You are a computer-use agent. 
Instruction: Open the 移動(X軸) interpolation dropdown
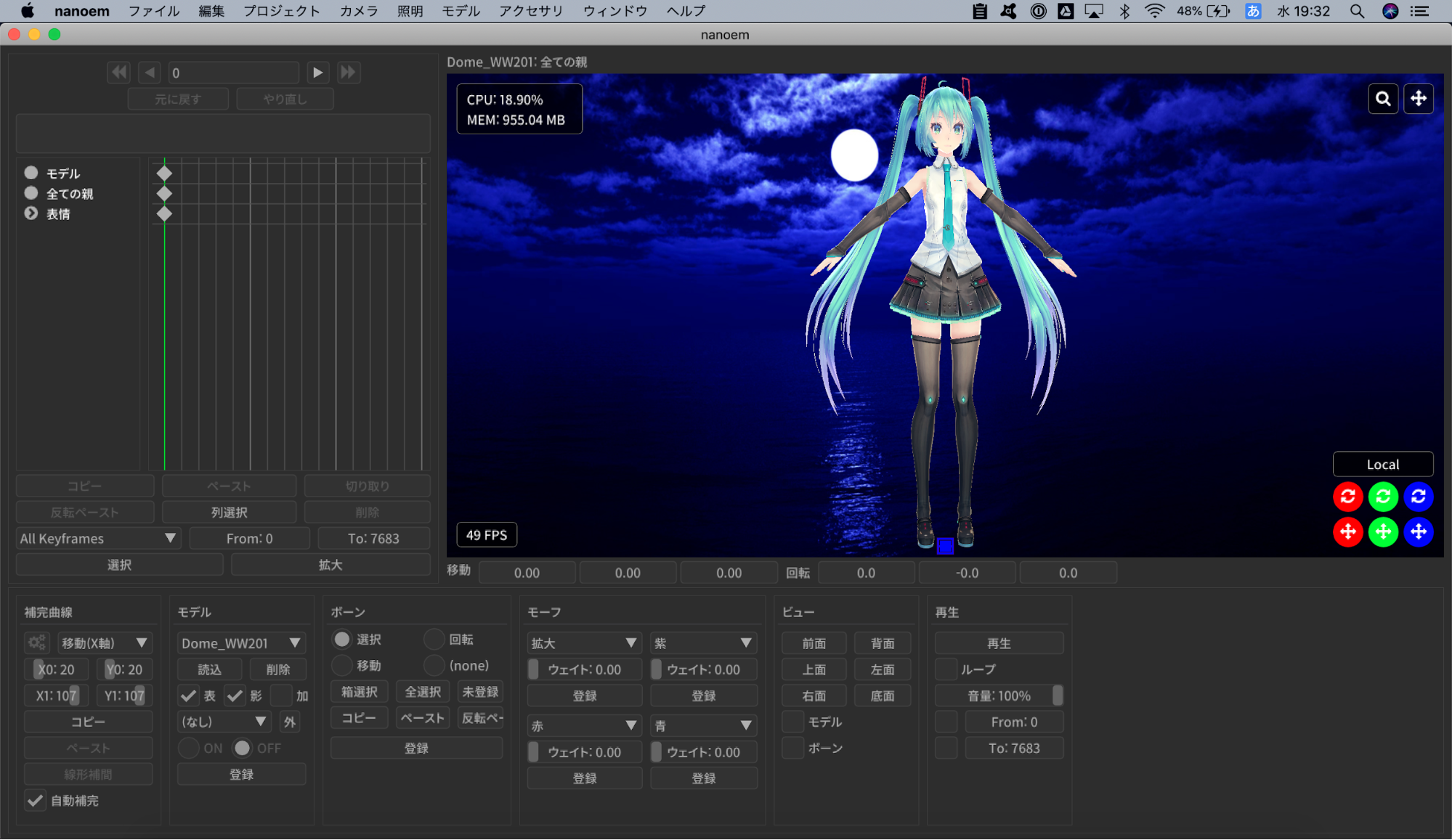tap(105, 643)
